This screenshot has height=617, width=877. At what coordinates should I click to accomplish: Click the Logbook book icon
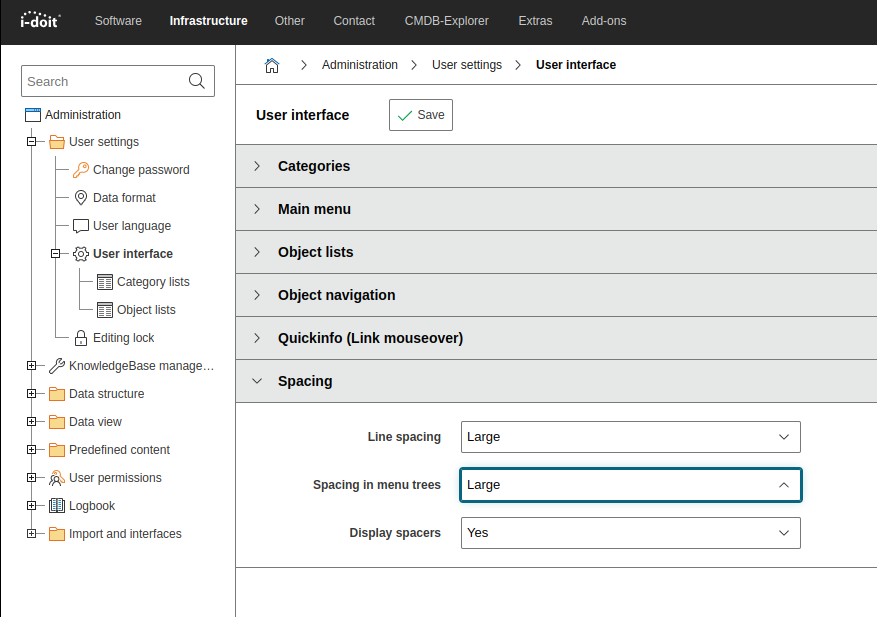coord(56,506)
